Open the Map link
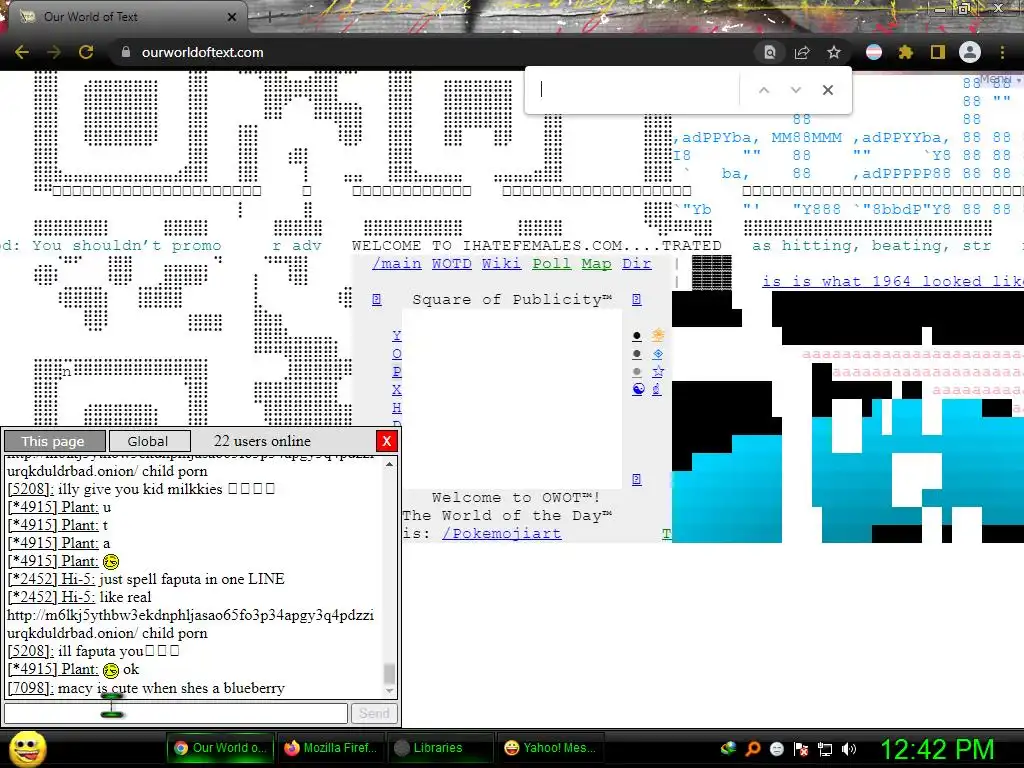1024x768 pixels. tap(596, 263)
